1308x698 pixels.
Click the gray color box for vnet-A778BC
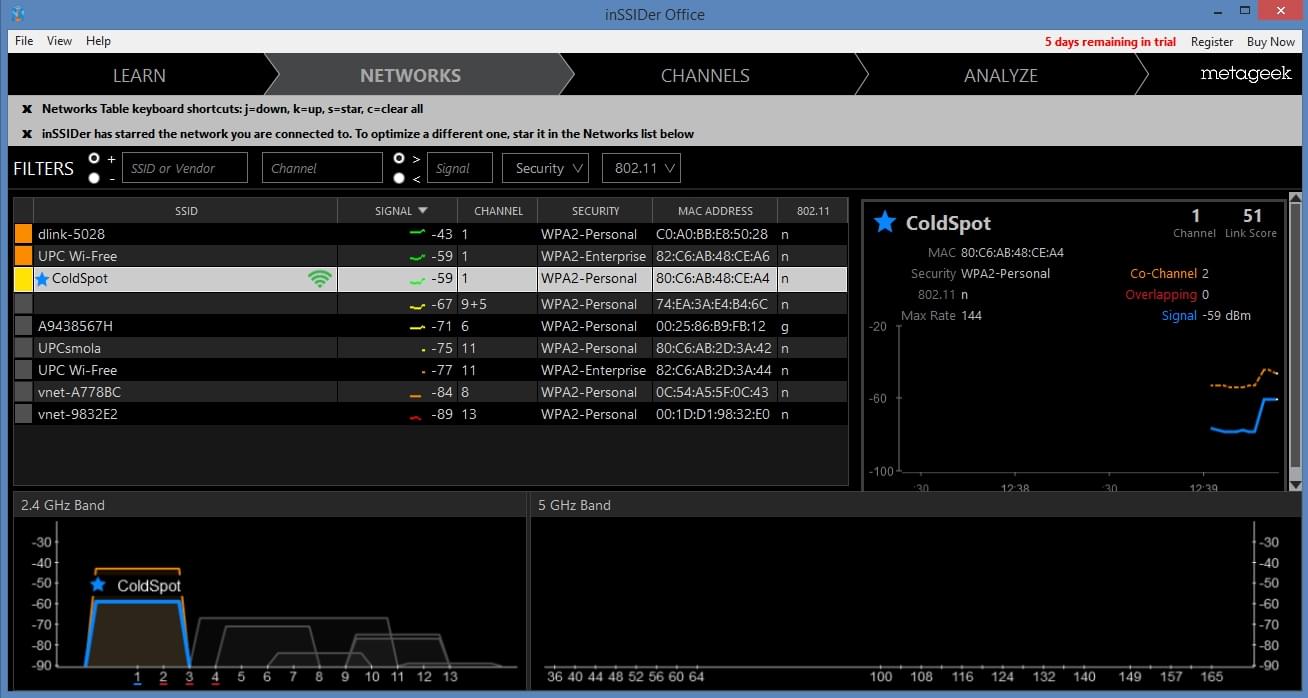coord(23,392)
